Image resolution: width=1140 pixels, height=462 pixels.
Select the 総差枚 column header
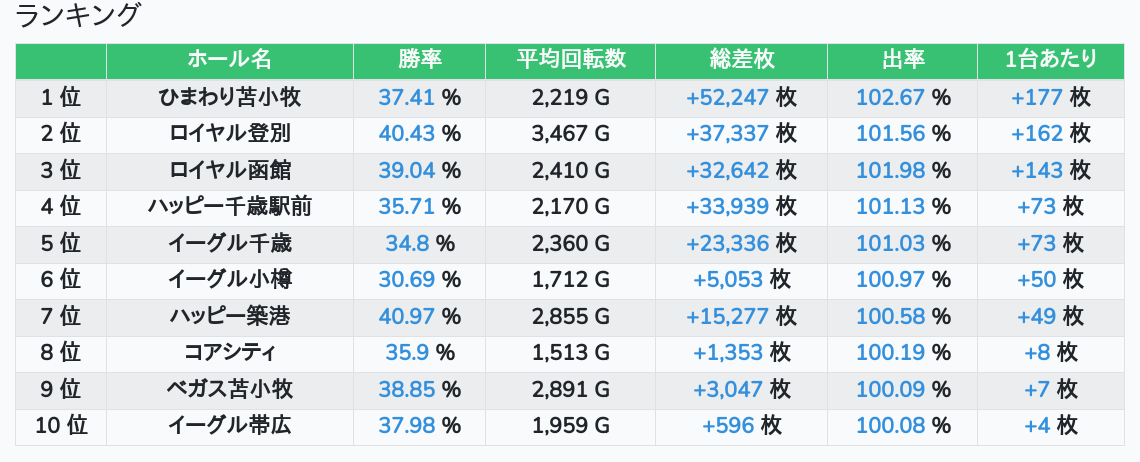(x=741, y=60)
